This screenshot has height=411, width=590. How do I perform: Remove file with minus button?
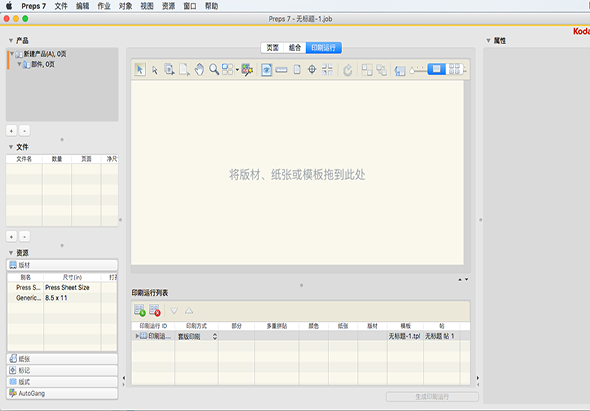[x=24, y=237]
